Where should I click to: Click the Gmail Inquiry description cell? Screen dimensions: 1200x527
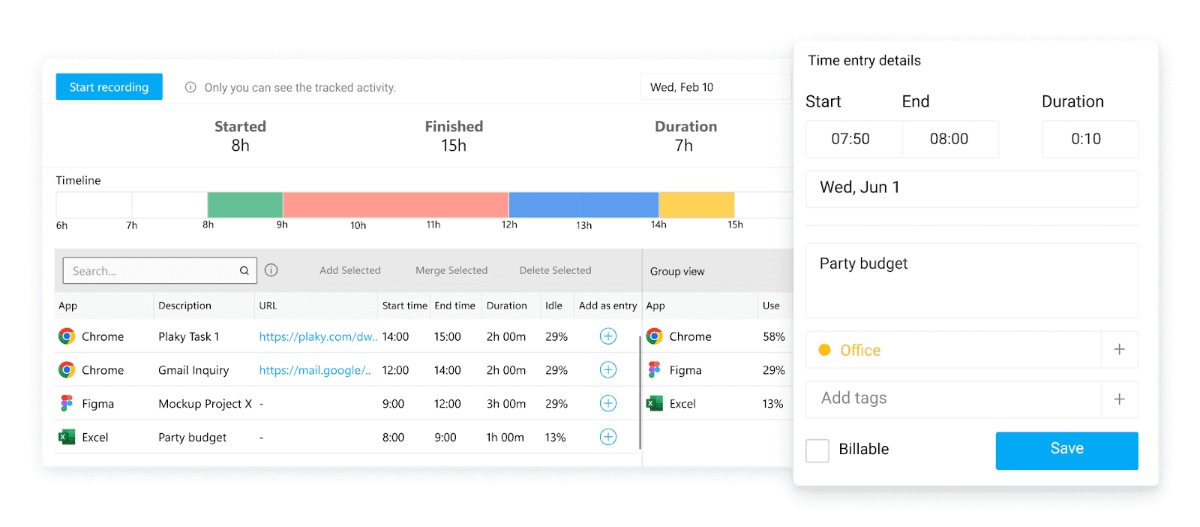coord(194,370)
